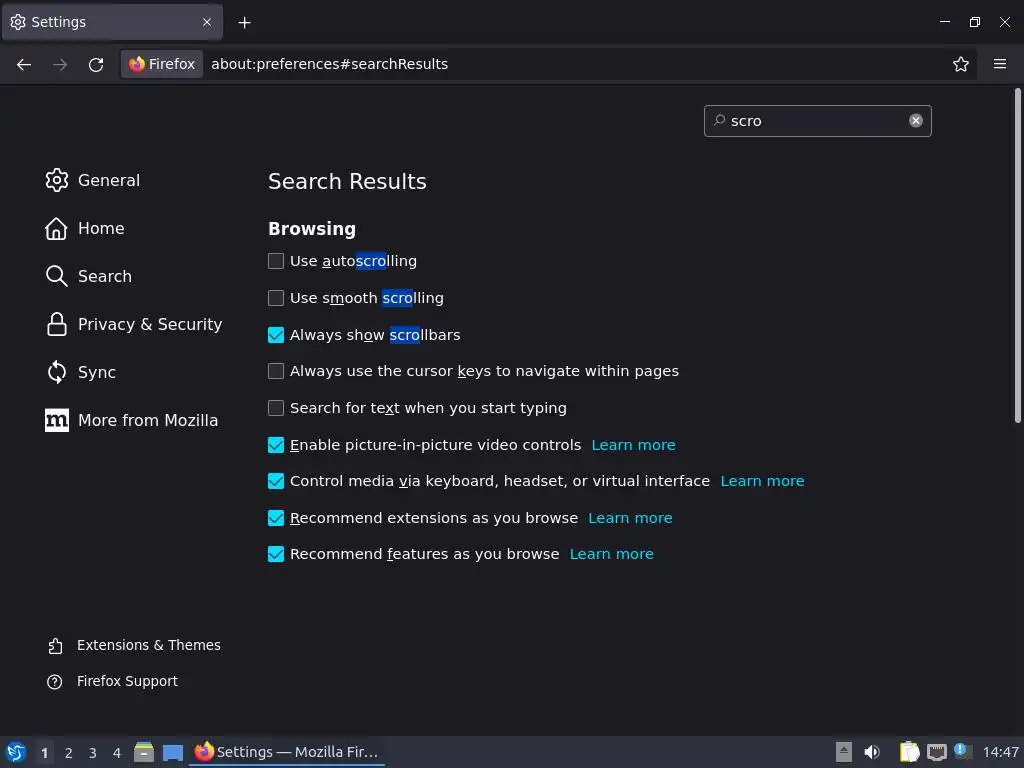Switch to workspace 1
Screen dimensions: 1024x768
(x=44, y=753)
